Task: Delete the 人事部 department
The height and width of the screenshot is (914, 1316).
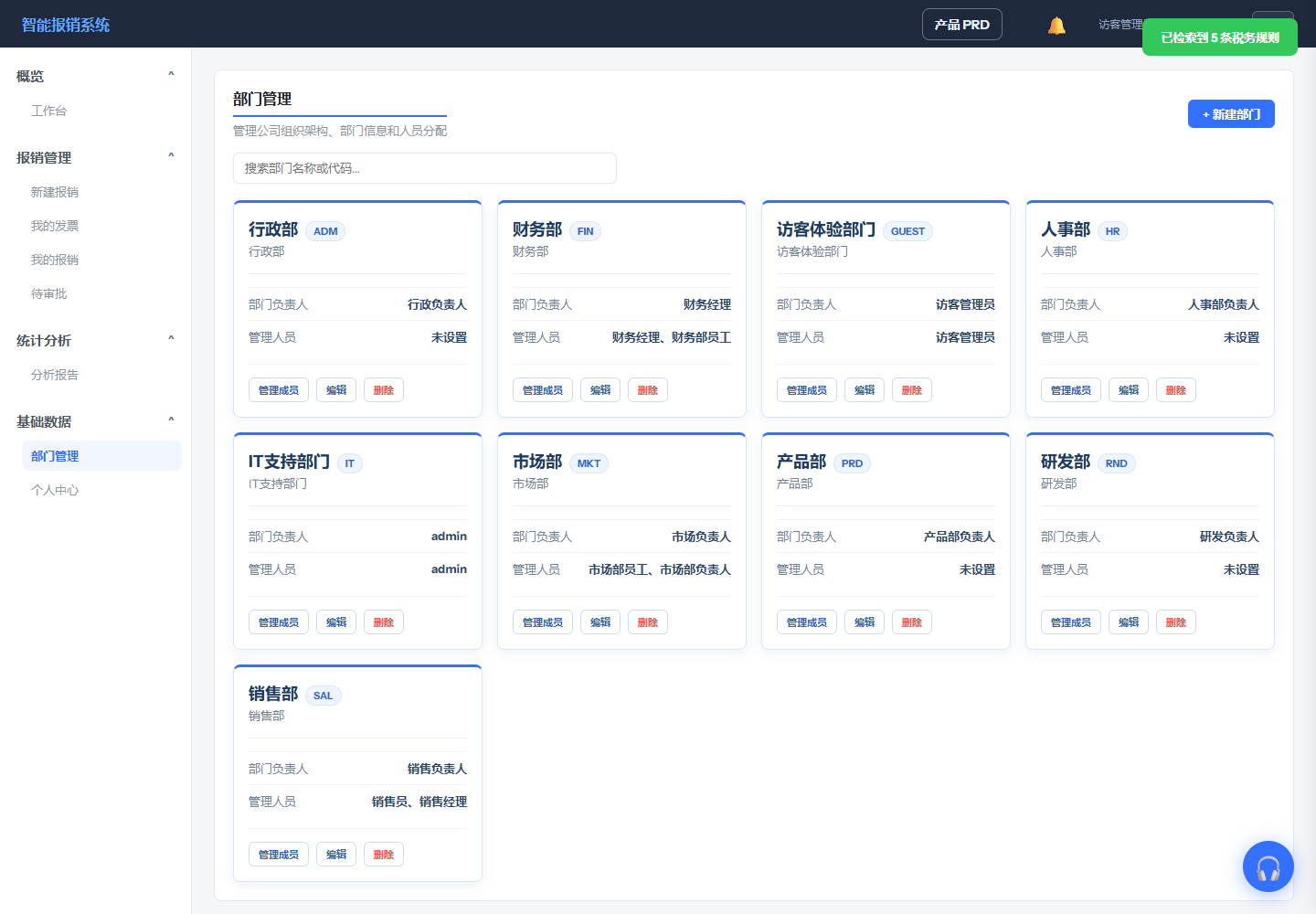Action: click(x=1176, y=390)
